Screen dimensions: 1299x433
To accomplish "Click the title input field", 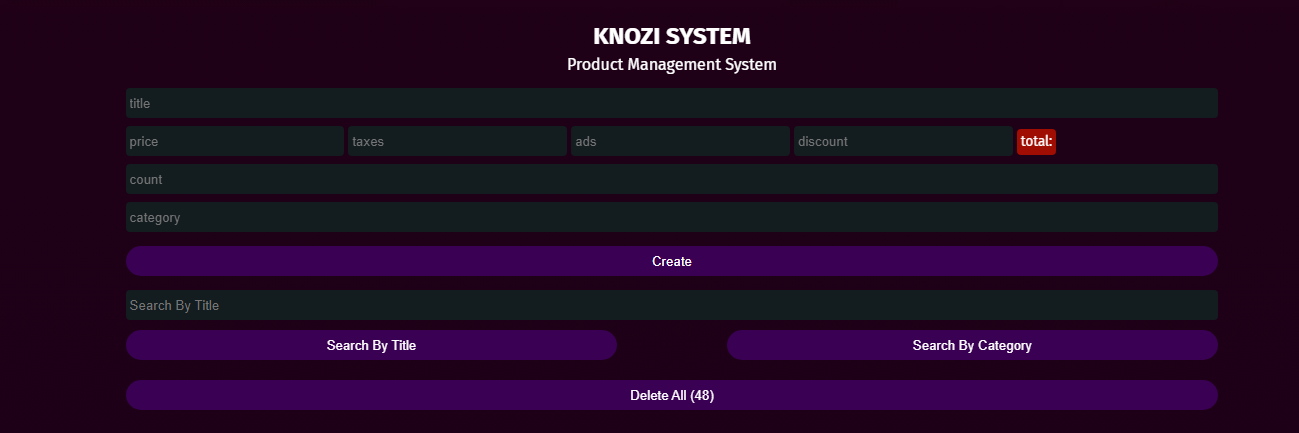I will tap(671, 103).
